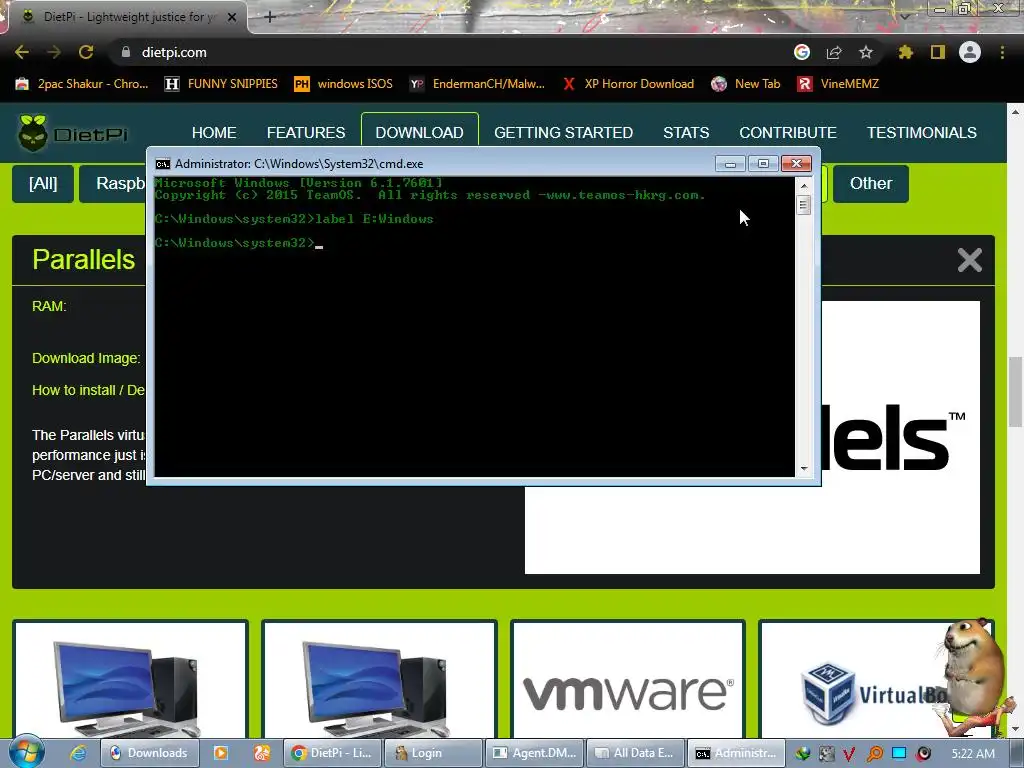Launch Internet Explorer from taskbar

tap(78, 753)
